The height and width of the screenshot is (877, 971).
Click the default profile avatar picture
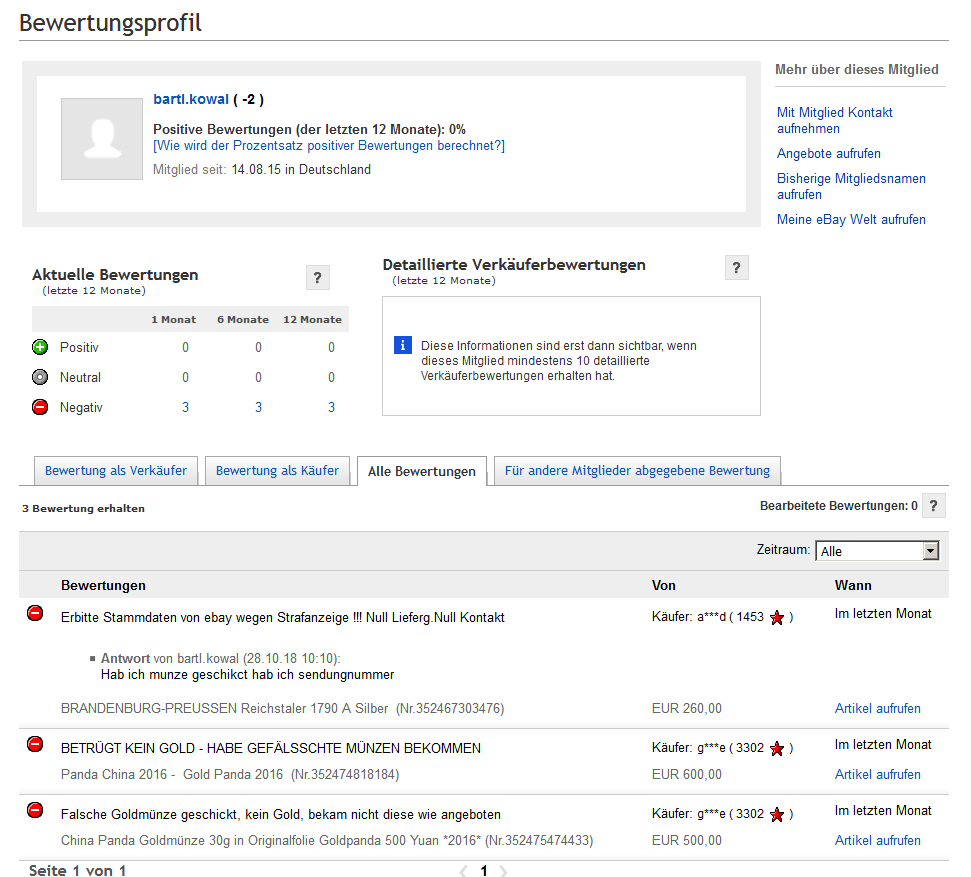pos(102,139)
